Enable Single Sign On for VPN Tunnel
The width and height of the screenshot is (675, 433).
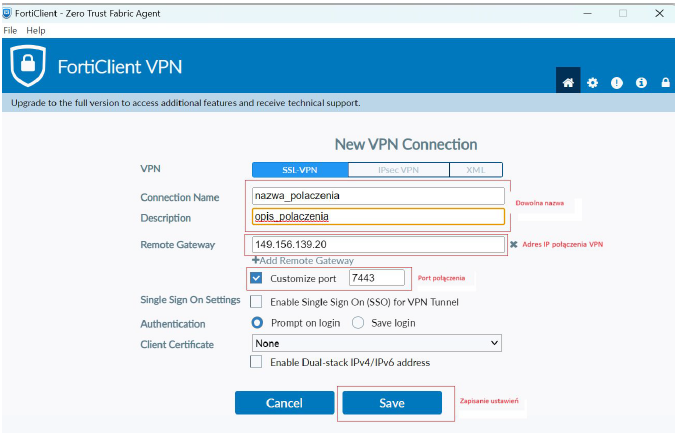[x=257, y=301]
